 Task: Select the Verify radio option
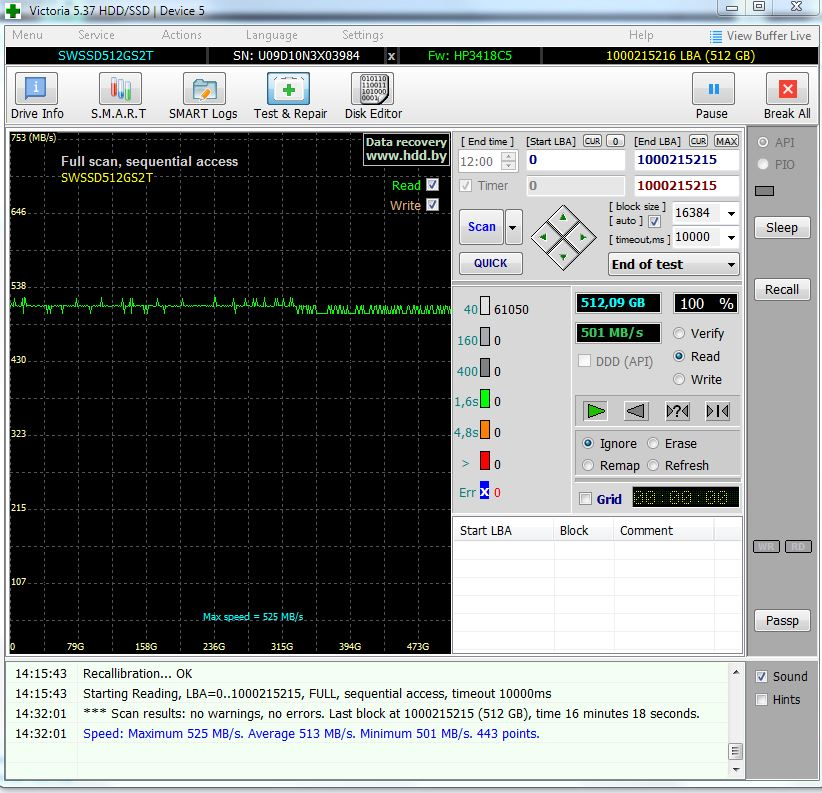(x=680, y=333)
